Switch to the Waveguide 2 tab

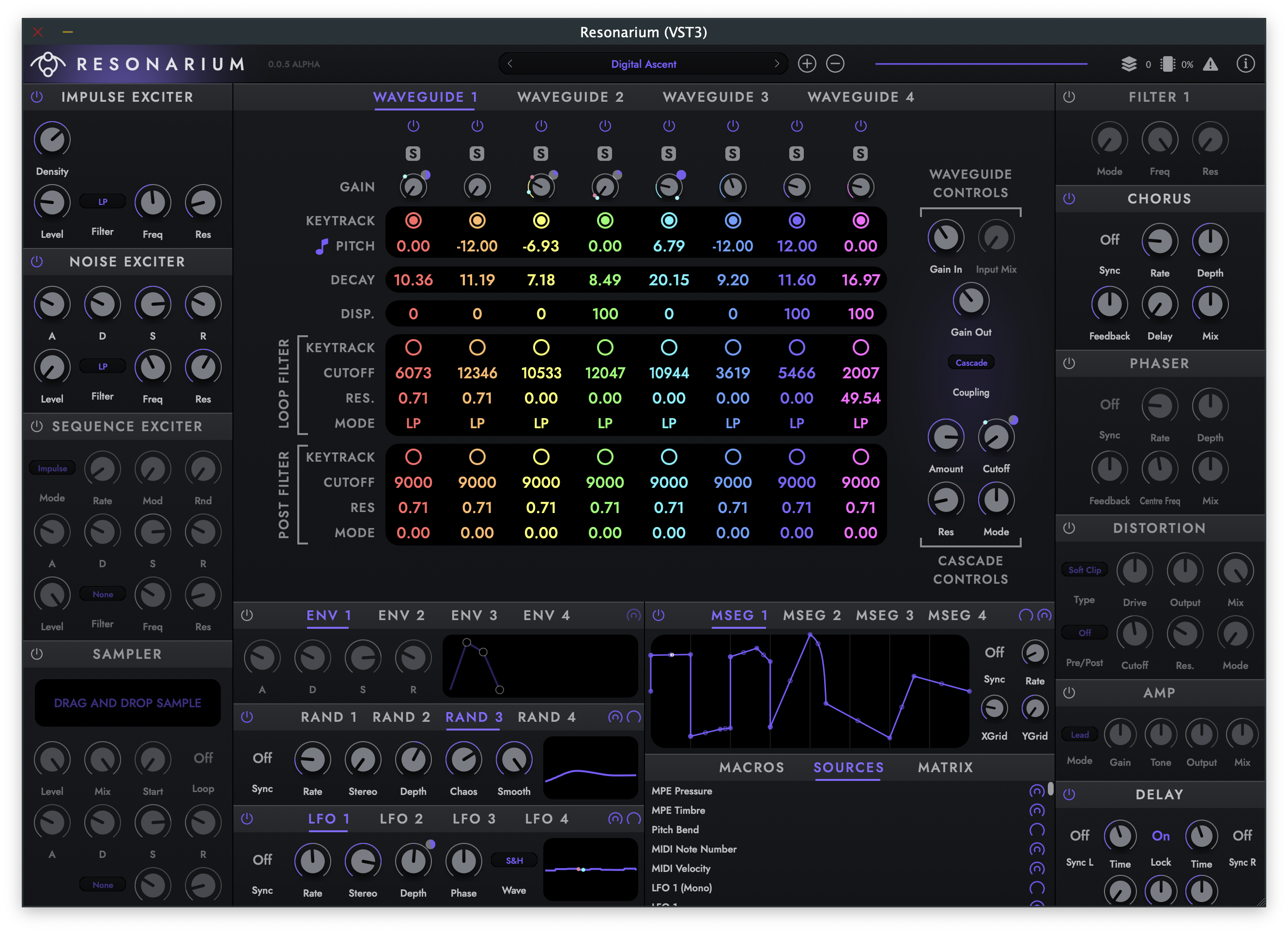tap(570, 97)
